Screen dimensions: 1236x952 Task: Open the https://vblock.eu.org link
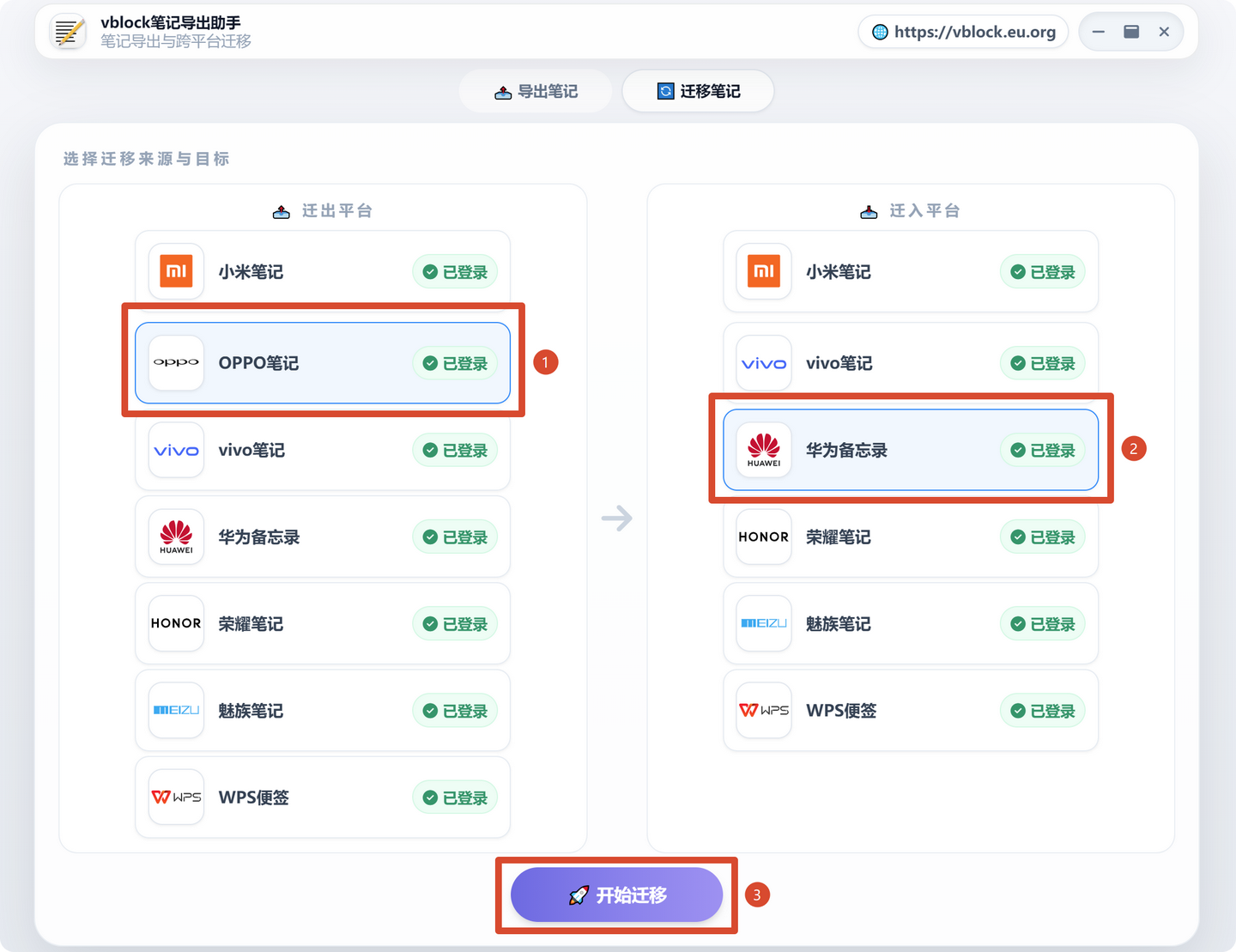963,32
